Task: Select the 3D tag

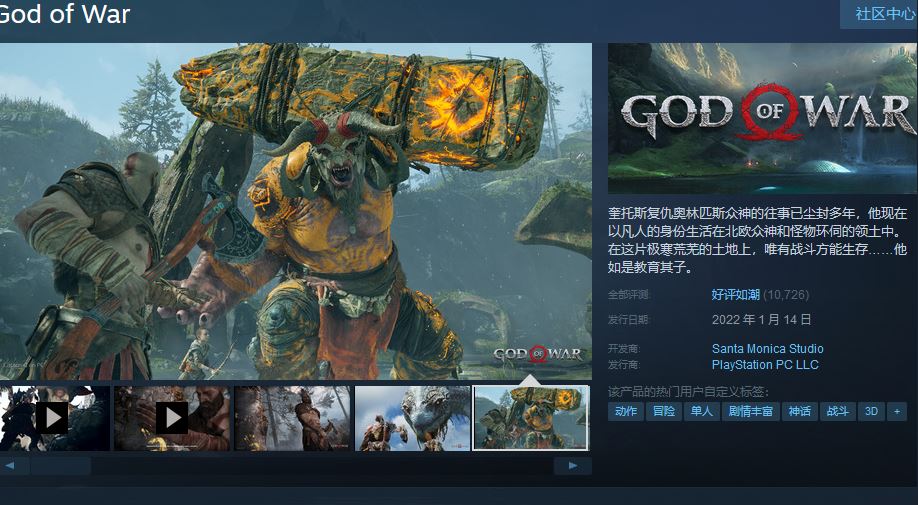Action: (871, 411)
